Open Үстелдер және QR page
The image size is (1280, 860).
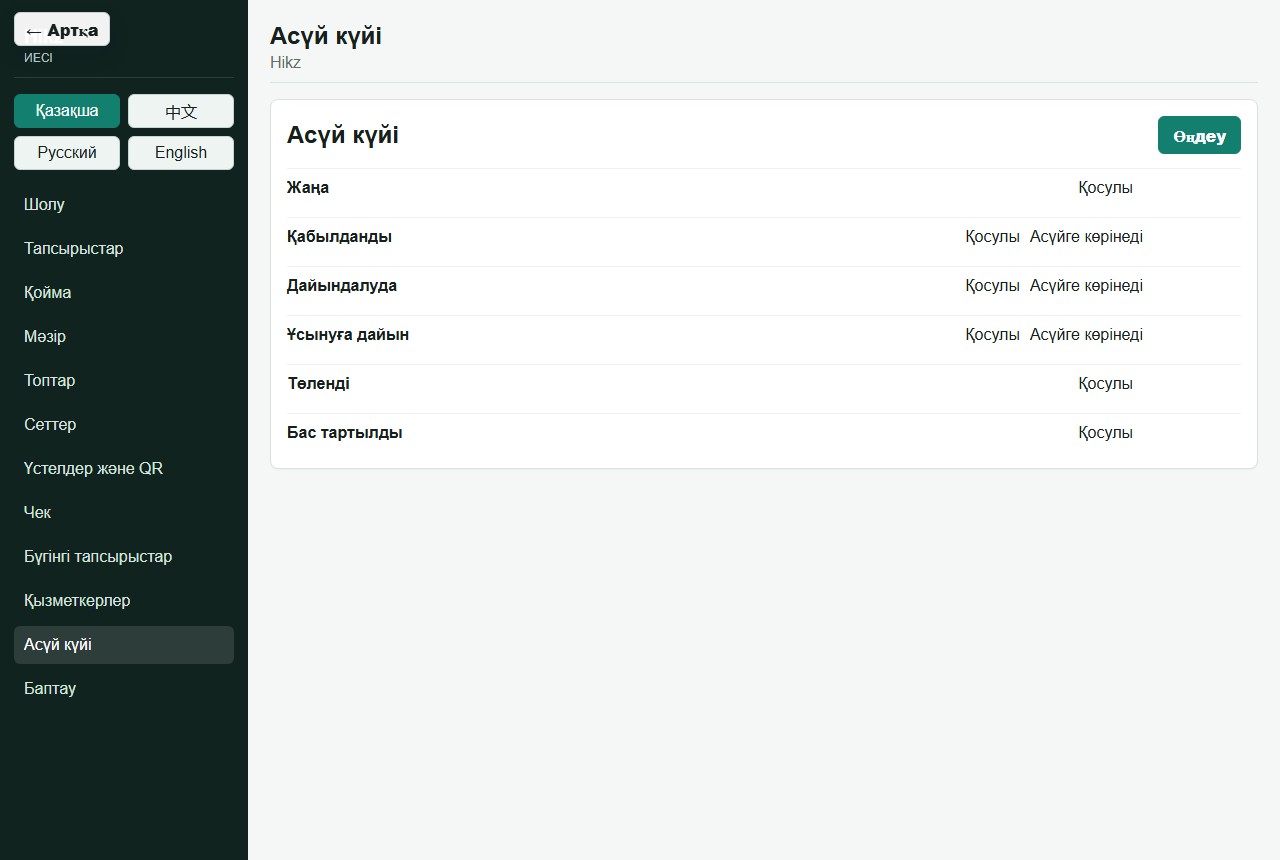pos(124,469)
